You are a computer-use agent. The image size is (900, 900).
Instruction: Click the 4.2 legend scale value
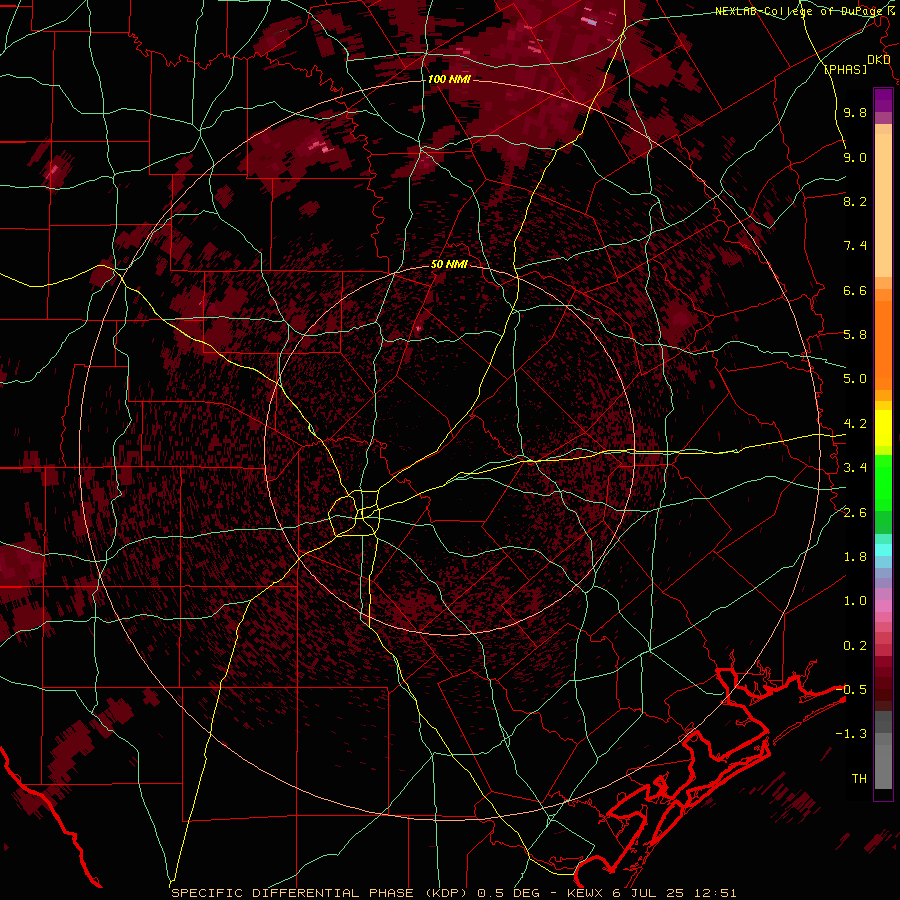click(855, 424)
